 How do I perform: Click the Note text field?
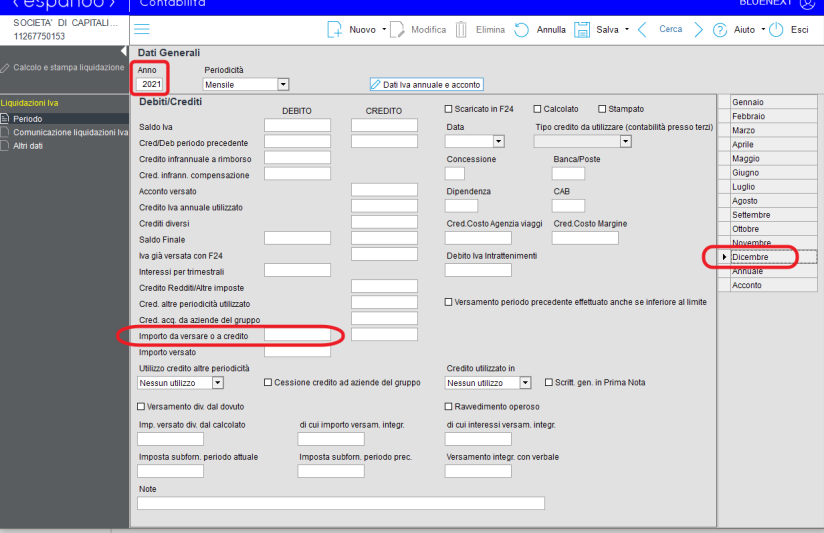pyautogui.click(x=341, y=503)
